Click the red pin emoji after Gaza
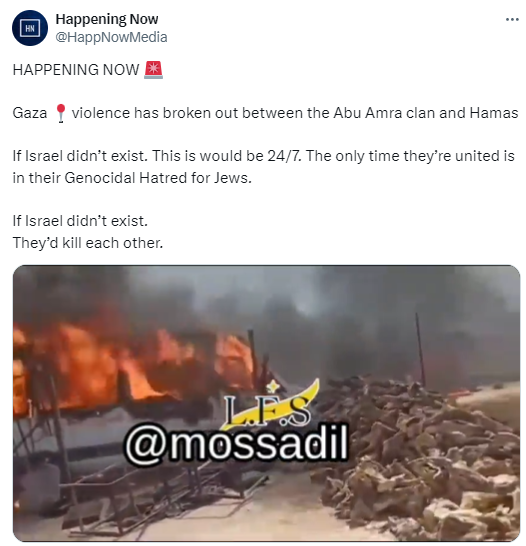The height and width of the screenshot is (546, 526). click(x=61, y=113)
